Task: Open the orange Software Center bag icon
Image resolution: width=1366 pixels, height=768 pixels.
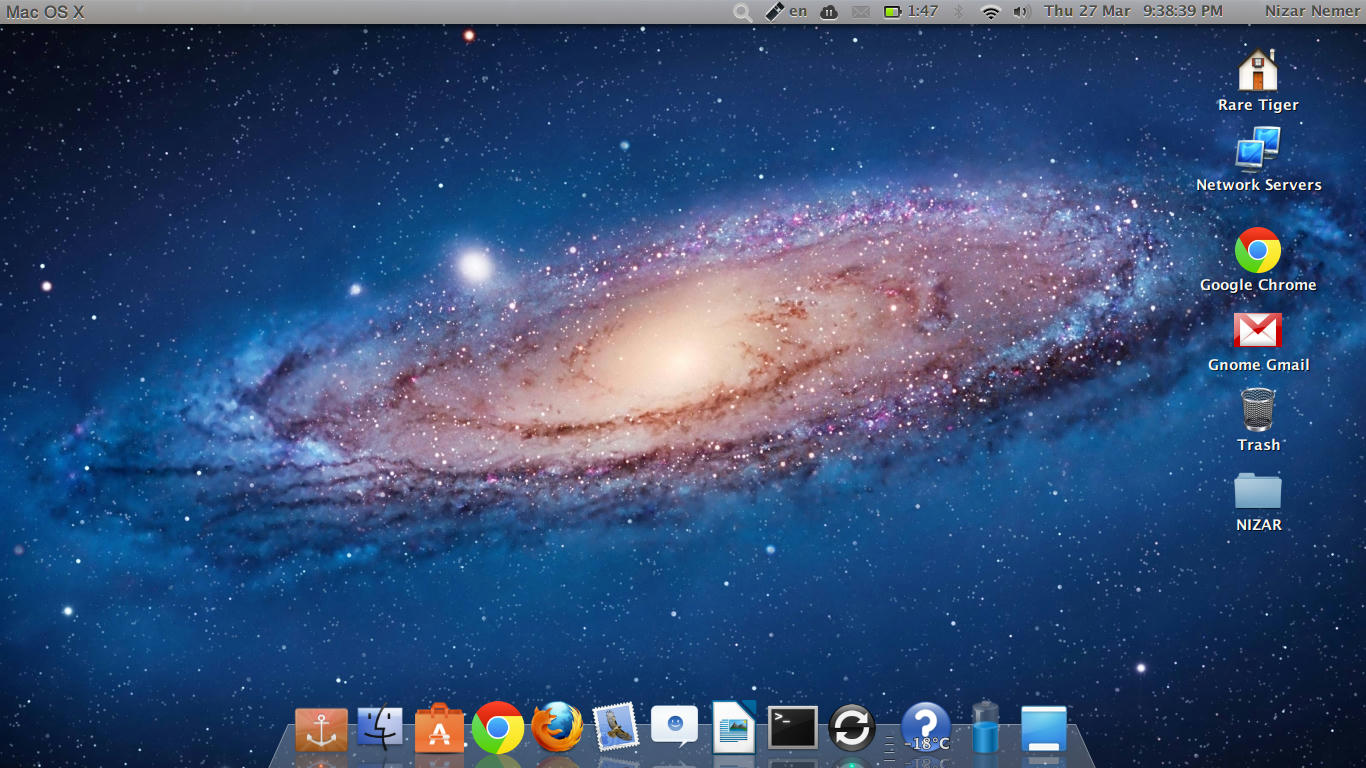Action: point(439,728)
